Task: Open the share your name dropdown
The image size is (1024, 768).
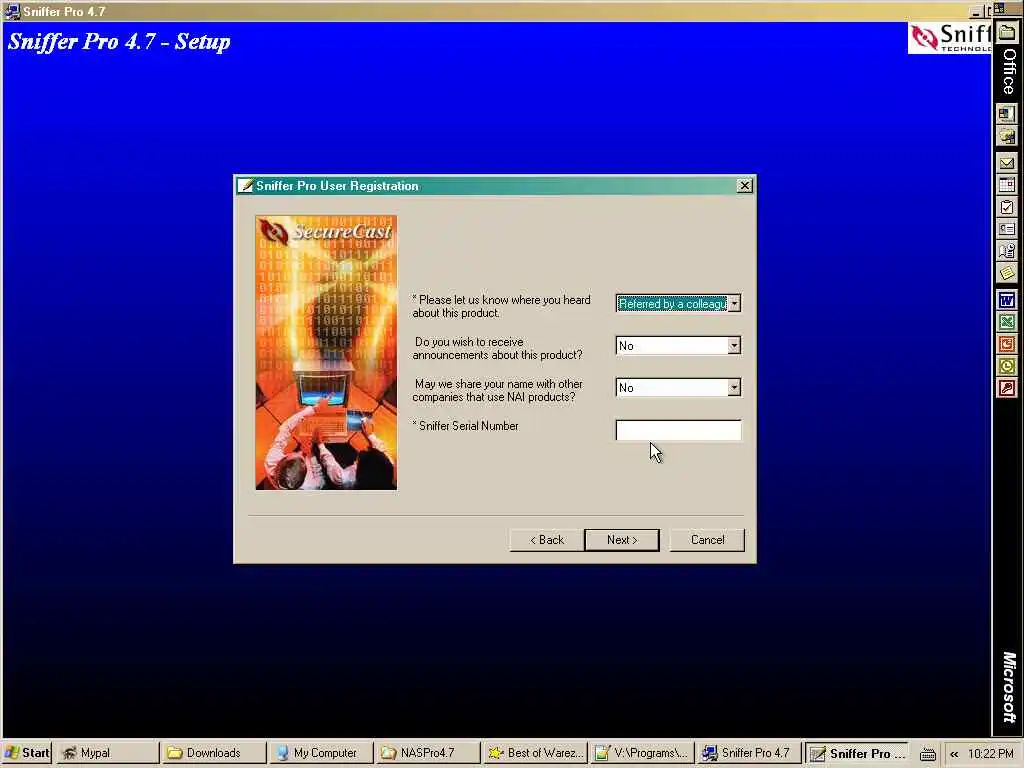Action: pos(734,387)
